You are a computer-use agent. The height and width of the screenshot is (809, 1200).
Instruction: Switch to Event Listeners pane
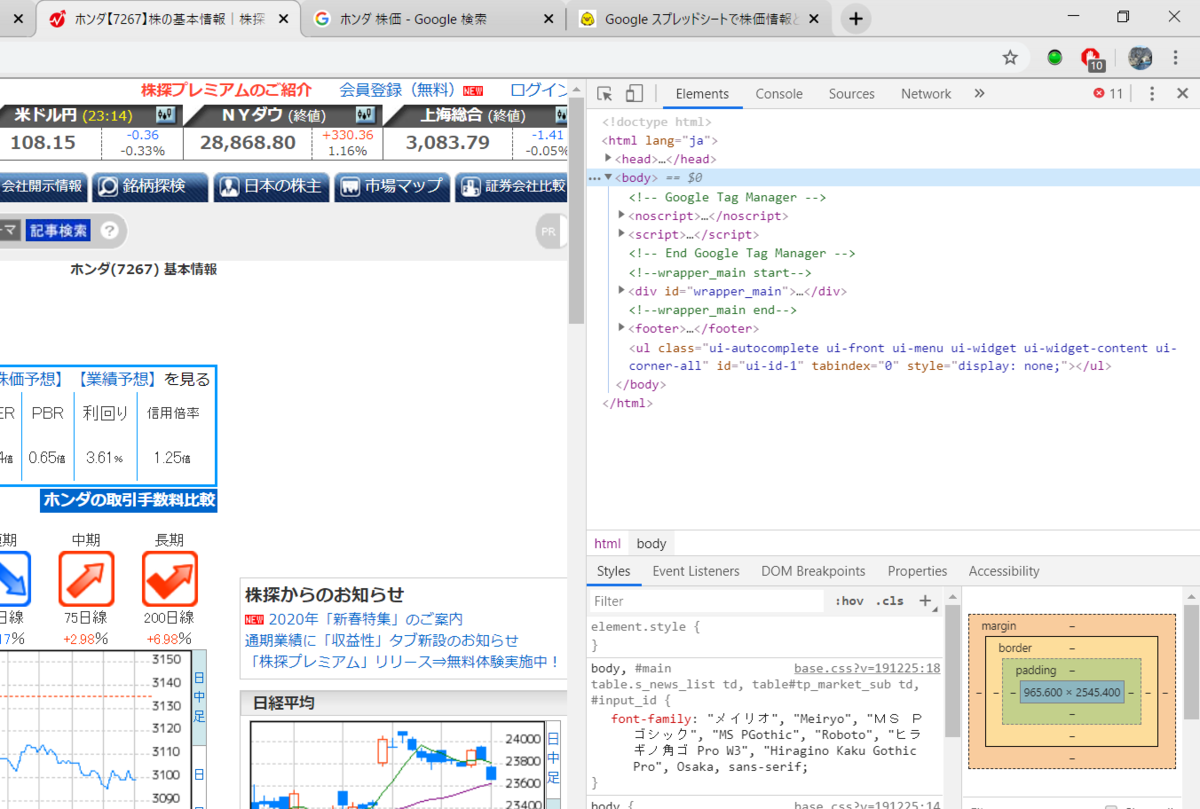(696, 571)
